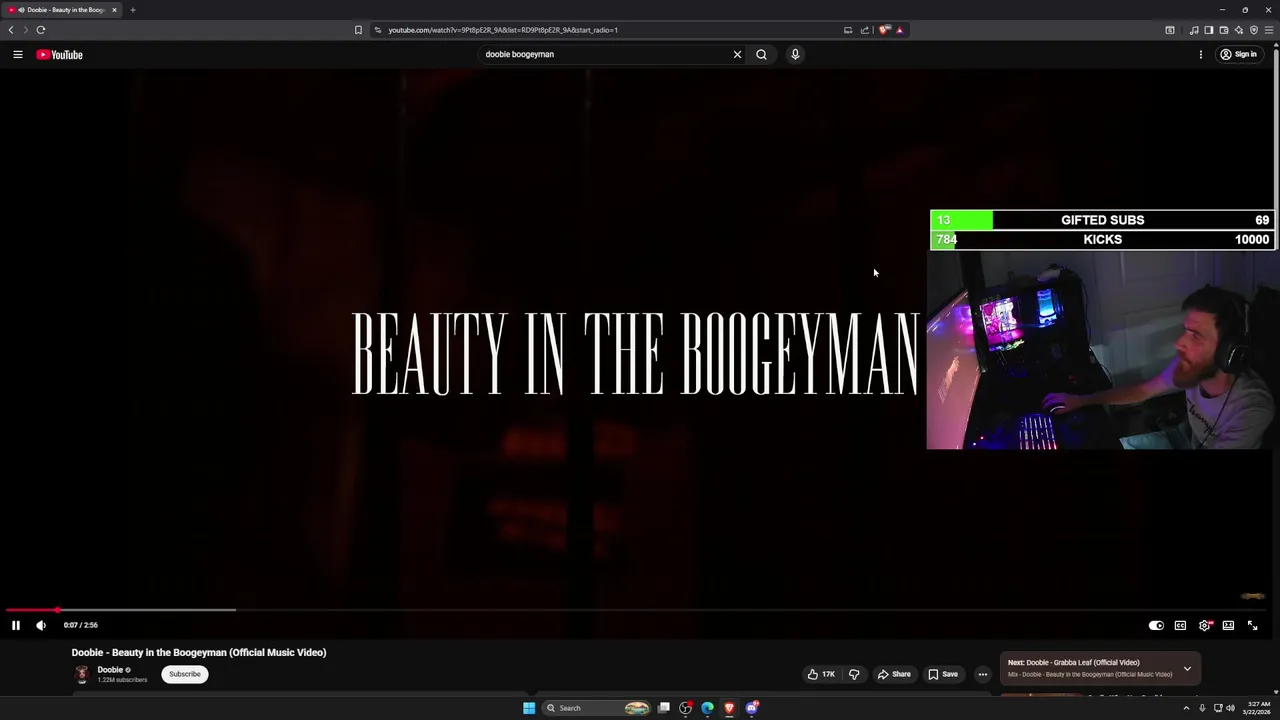Open the YouTube hamburger guide menu

pos(18,55)
